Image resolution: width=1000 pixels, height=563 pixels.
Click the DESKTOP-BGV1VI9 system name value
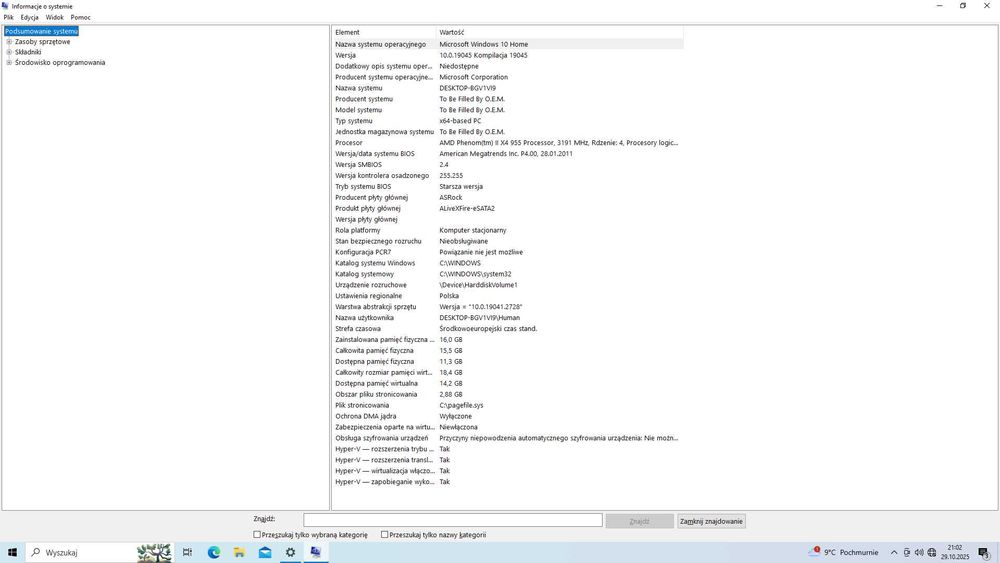tap(467, 88)
